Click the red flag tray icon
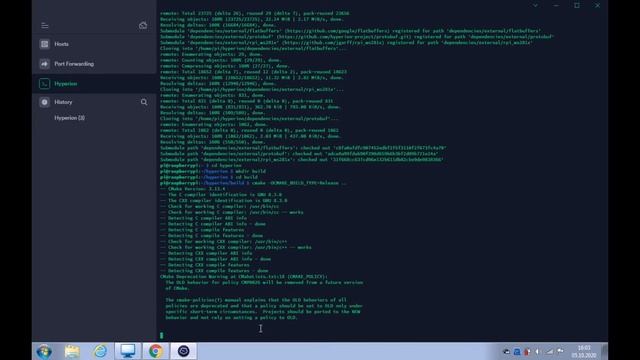This screenshot has height=360, width=640. [527, 351]
